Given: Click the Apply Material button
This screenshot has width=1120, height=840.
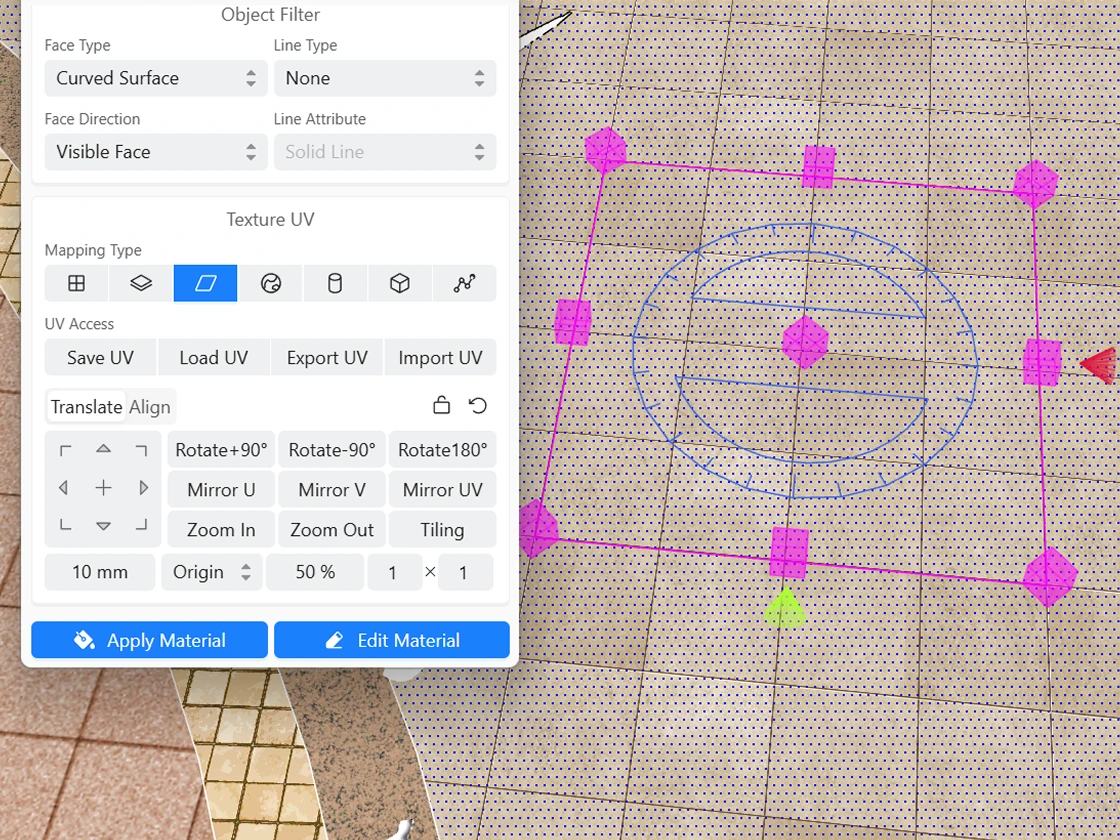Looking at the screenshot, I should click(149, 640).
